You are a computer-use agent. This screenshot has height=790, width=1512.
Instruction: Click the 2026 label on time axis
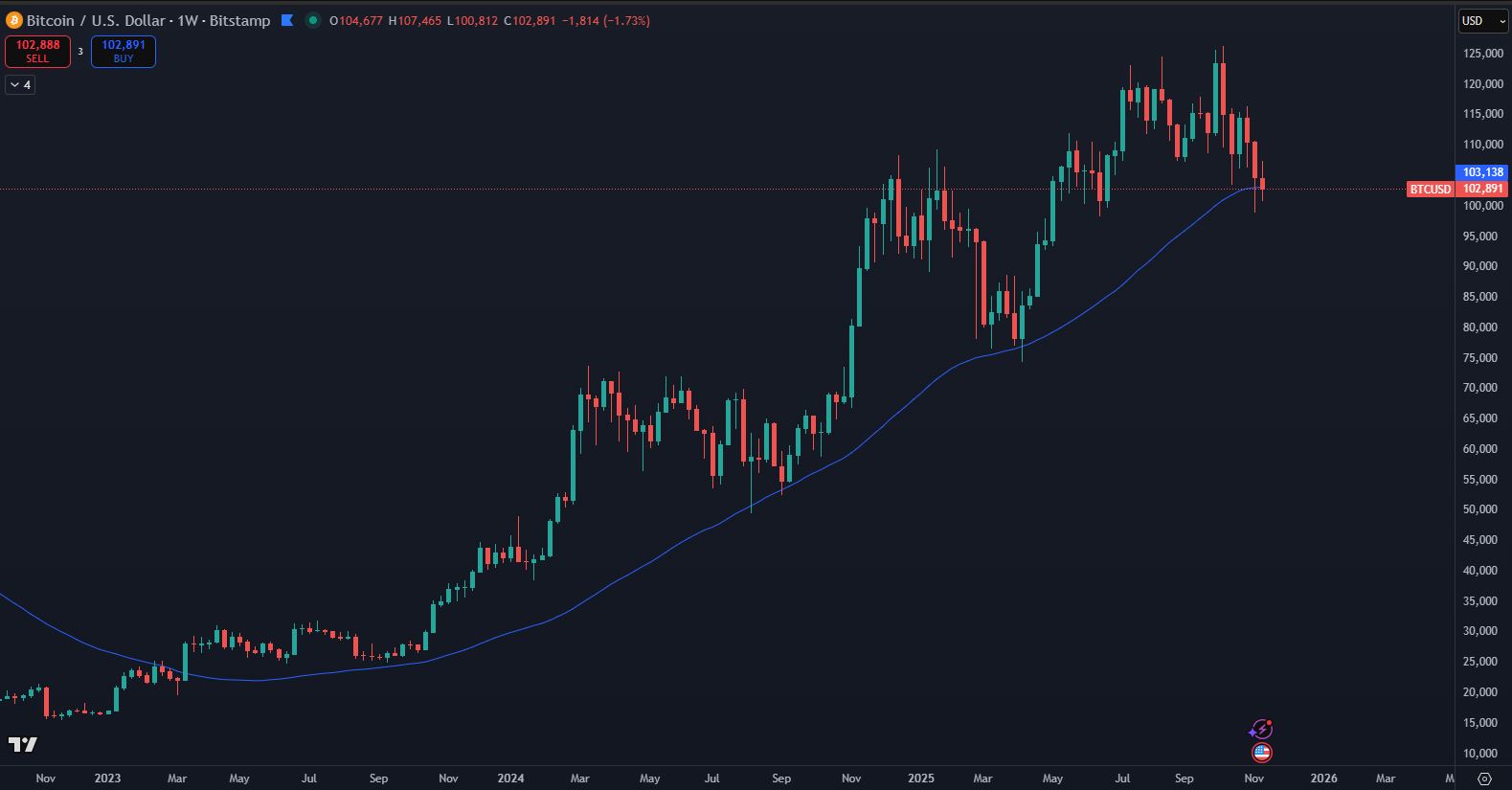click(x=1323, y=779)
